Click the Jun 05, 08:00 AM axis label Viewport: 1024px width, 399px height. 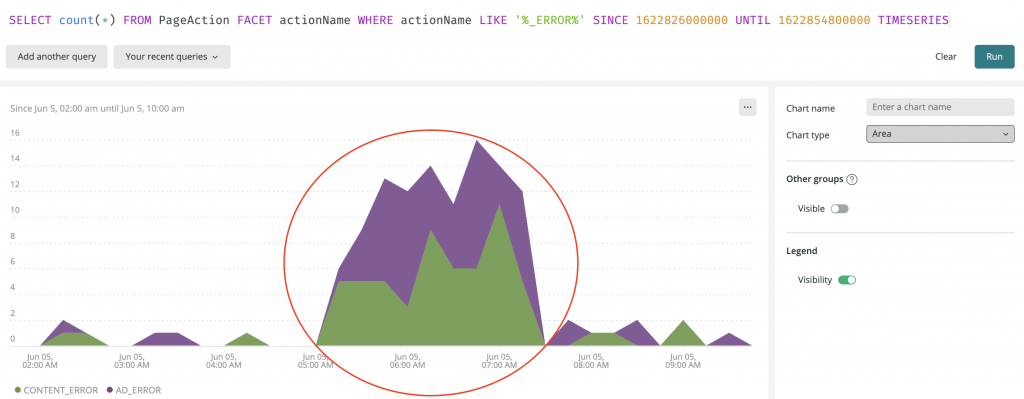point(592,361)
